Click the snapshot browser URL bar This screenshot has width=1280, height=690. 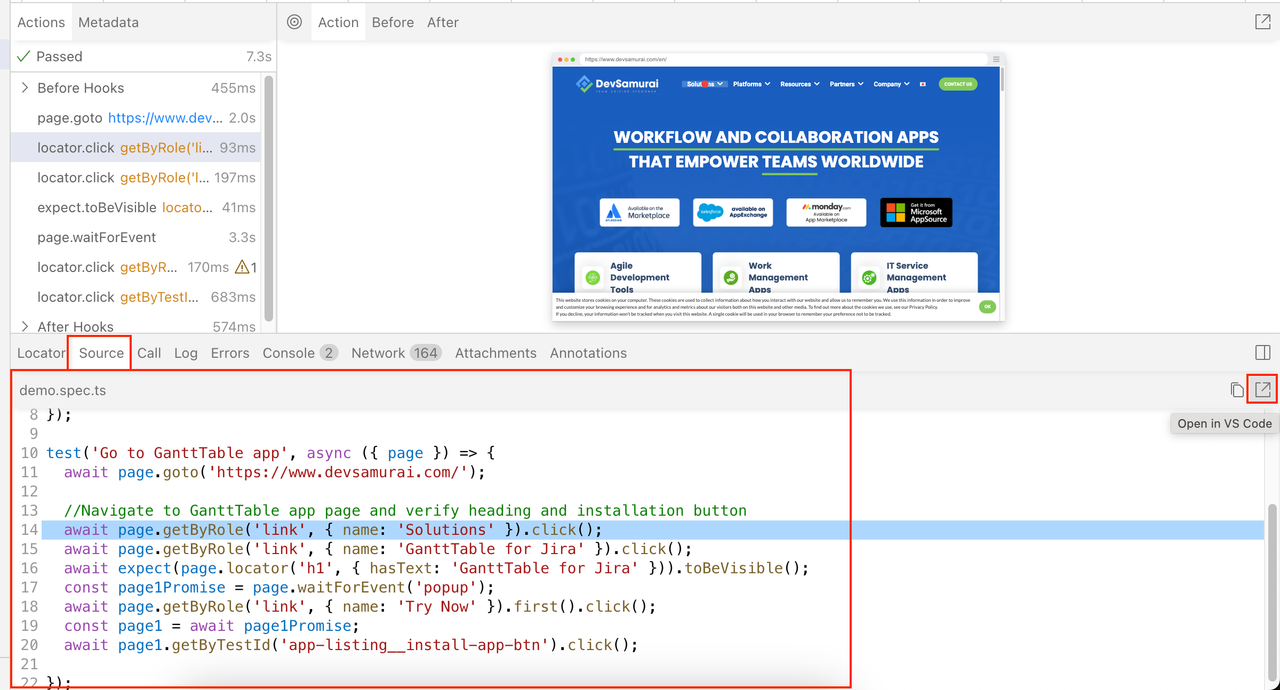click(x=784, y=59)
